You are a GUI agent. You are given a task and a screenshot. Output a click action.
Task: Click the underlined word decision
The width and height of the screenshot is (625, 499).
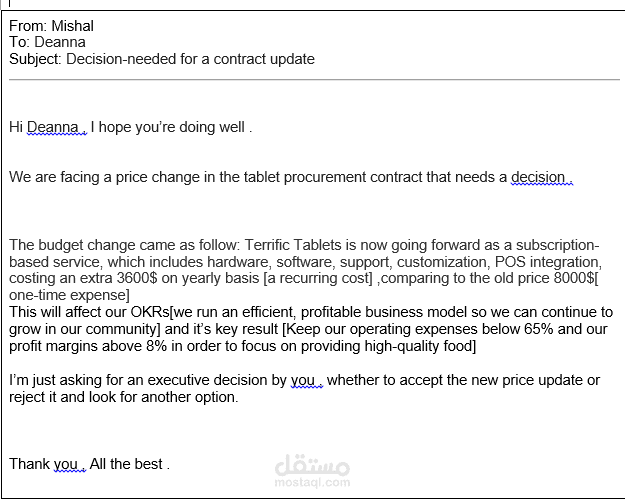click(538, 177)
